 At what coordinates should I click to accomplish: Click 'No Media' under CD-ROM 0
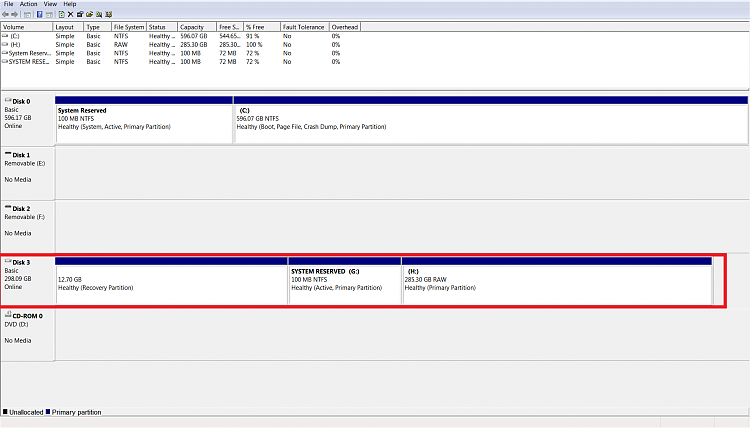(18, 340)
